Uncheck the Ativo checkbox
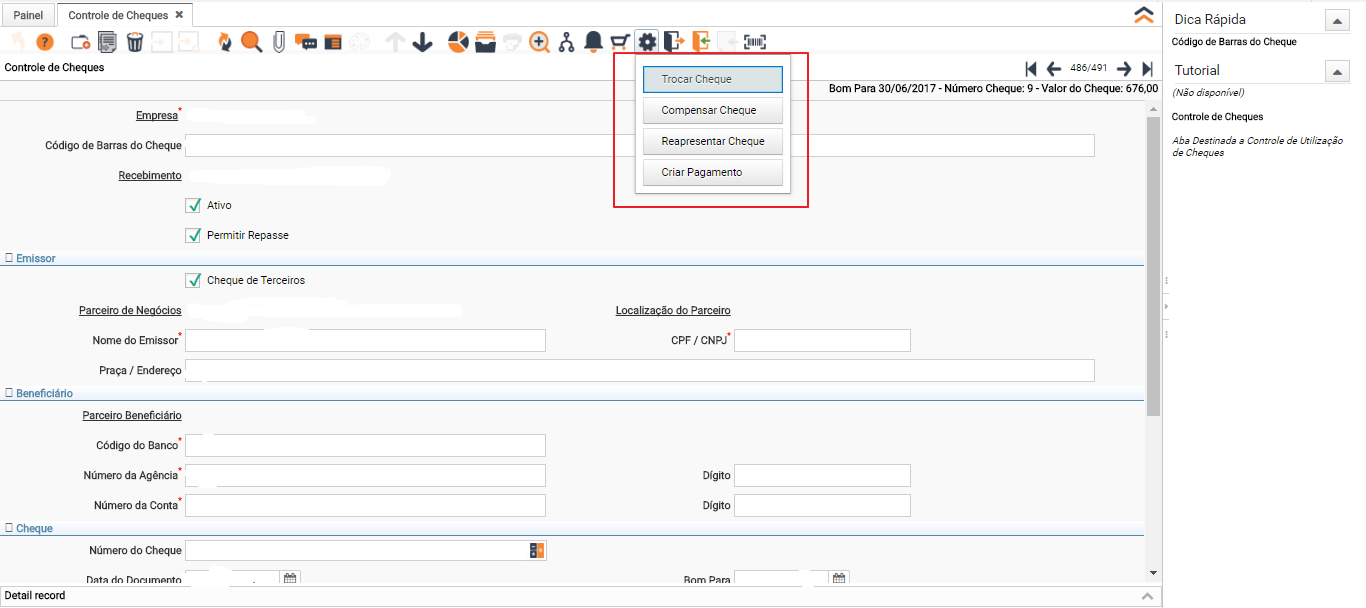 coord(194,205)
